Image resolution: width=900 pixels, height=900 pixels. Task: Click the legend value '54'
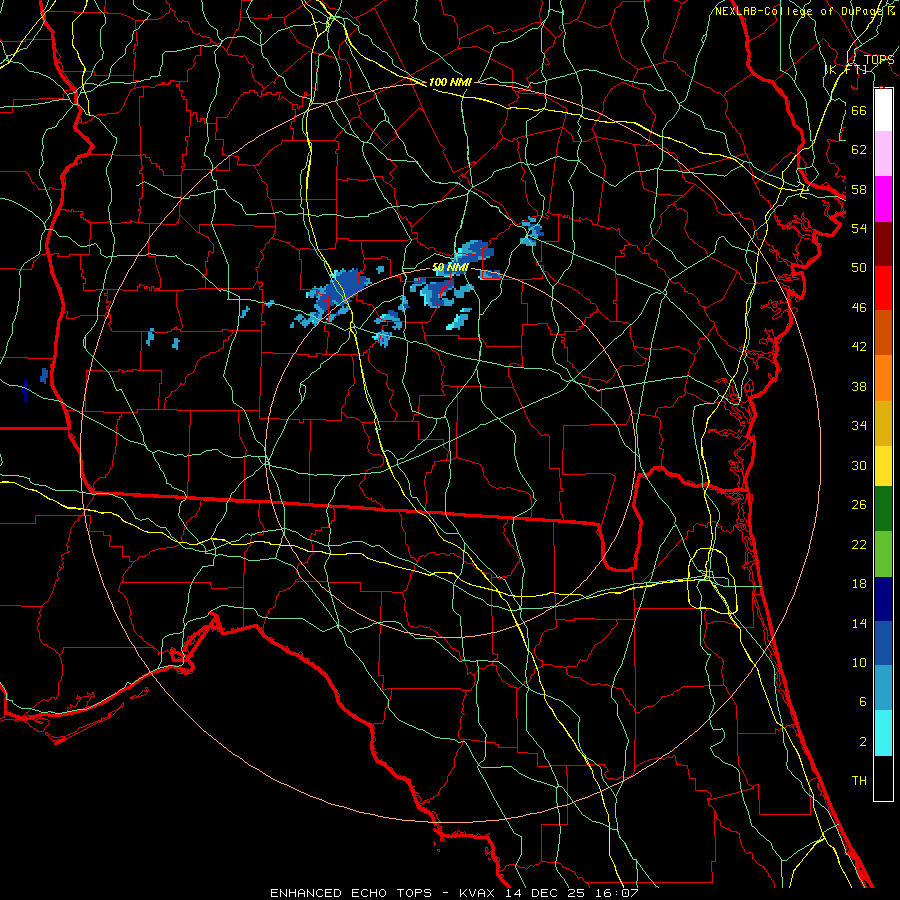point(859,228)
